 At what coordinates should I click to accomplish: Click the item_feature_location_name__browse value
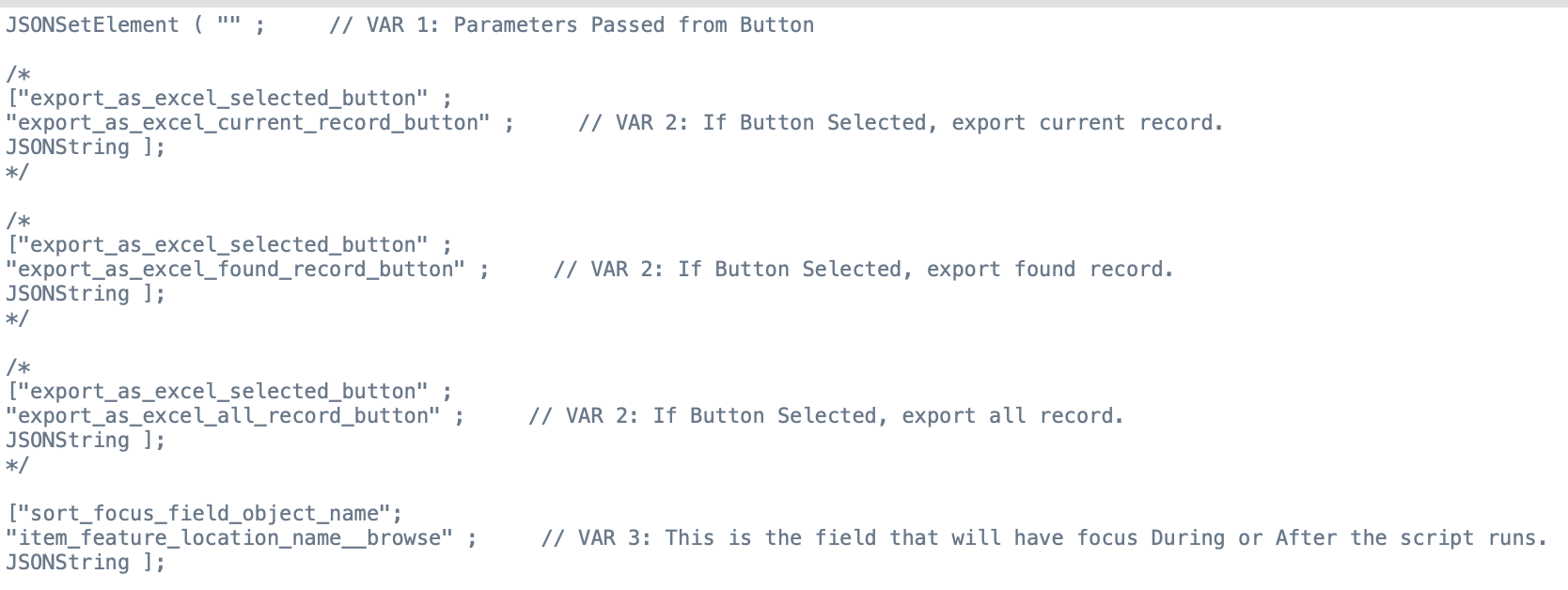click(x=229, y=538)
